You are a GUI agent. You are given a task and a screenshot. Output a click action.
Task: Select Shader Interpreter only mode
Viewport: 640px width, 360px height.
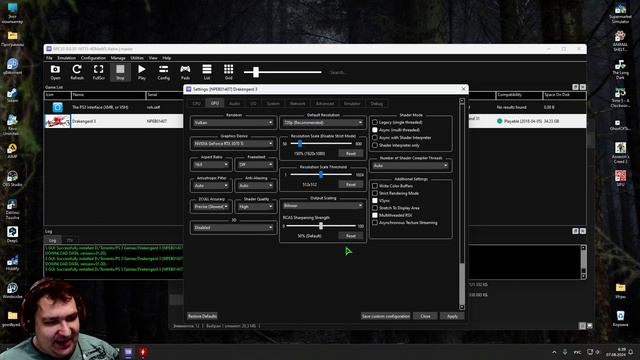(396, 145)
